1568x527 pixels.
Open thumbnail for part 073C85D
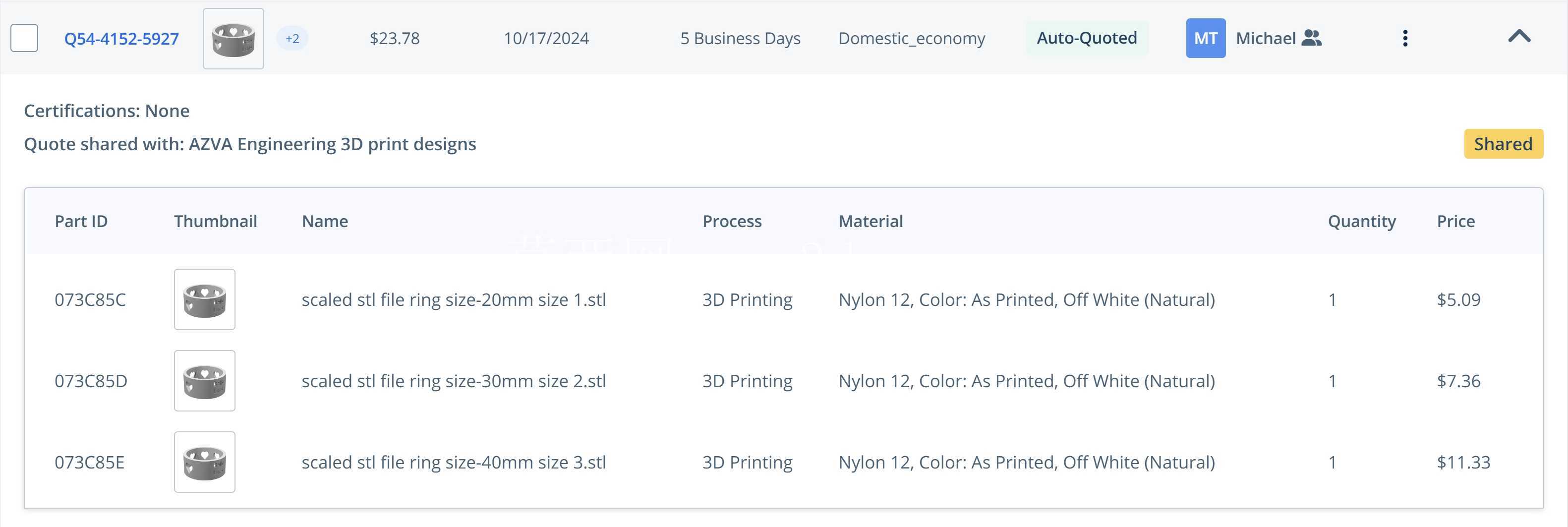pyautogui.click(x=205, y=381)
